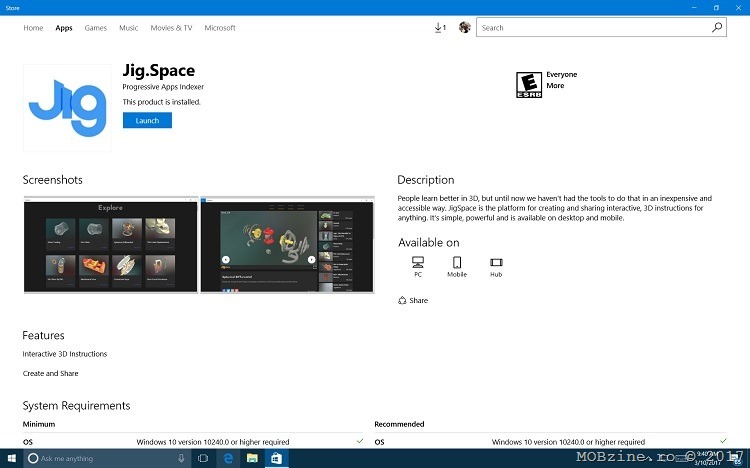
Task: Click the PC device icon
Action: point(418,267)
